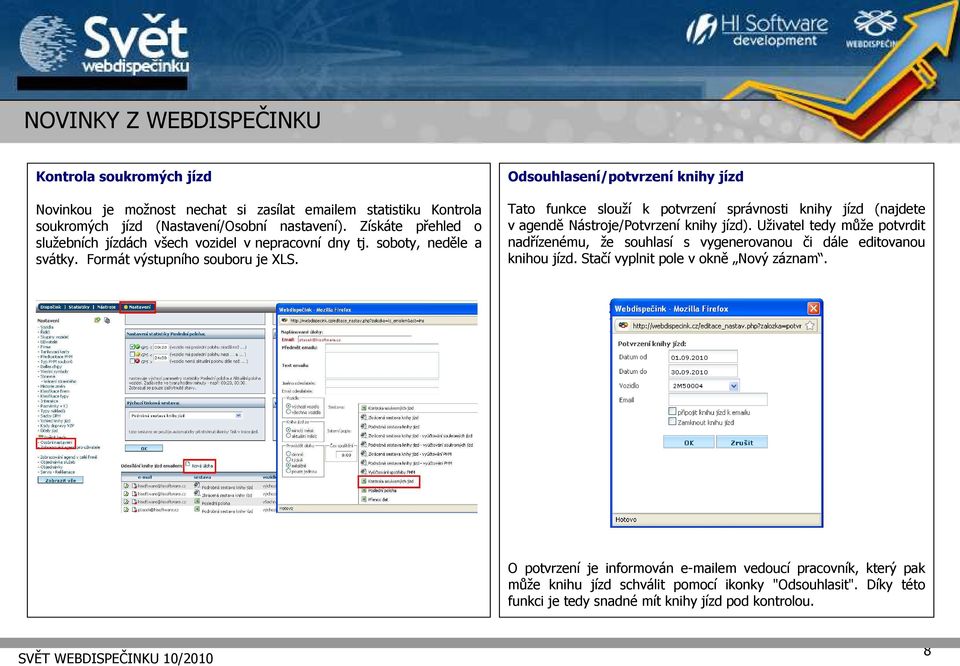Select the 'pouze jednou' radio button
Screen dimensions: 960x666
tap(288, 471)
